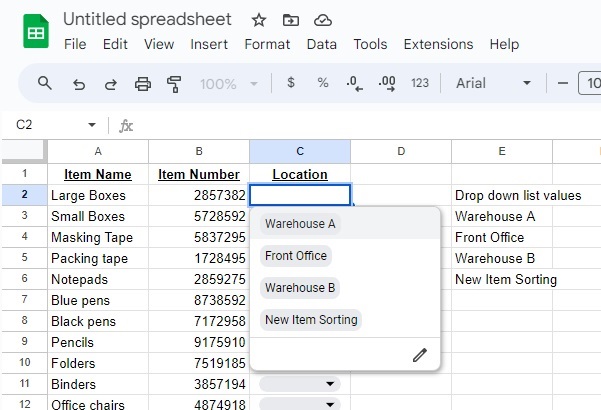
Task: Select the Item Number header cell
Action: 199,174
